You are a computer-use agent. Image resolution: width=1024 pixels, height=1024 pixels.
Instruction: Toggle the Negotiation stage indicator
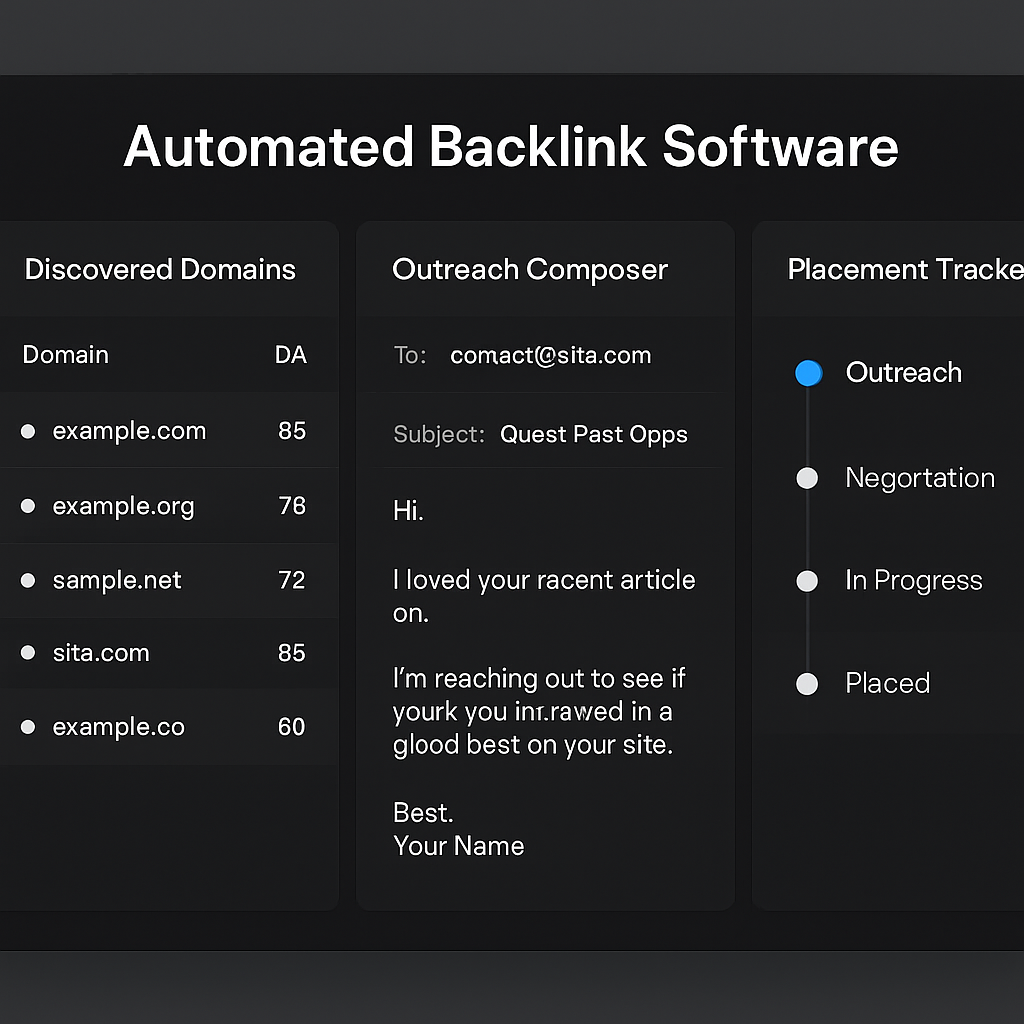tap(807, 478)
